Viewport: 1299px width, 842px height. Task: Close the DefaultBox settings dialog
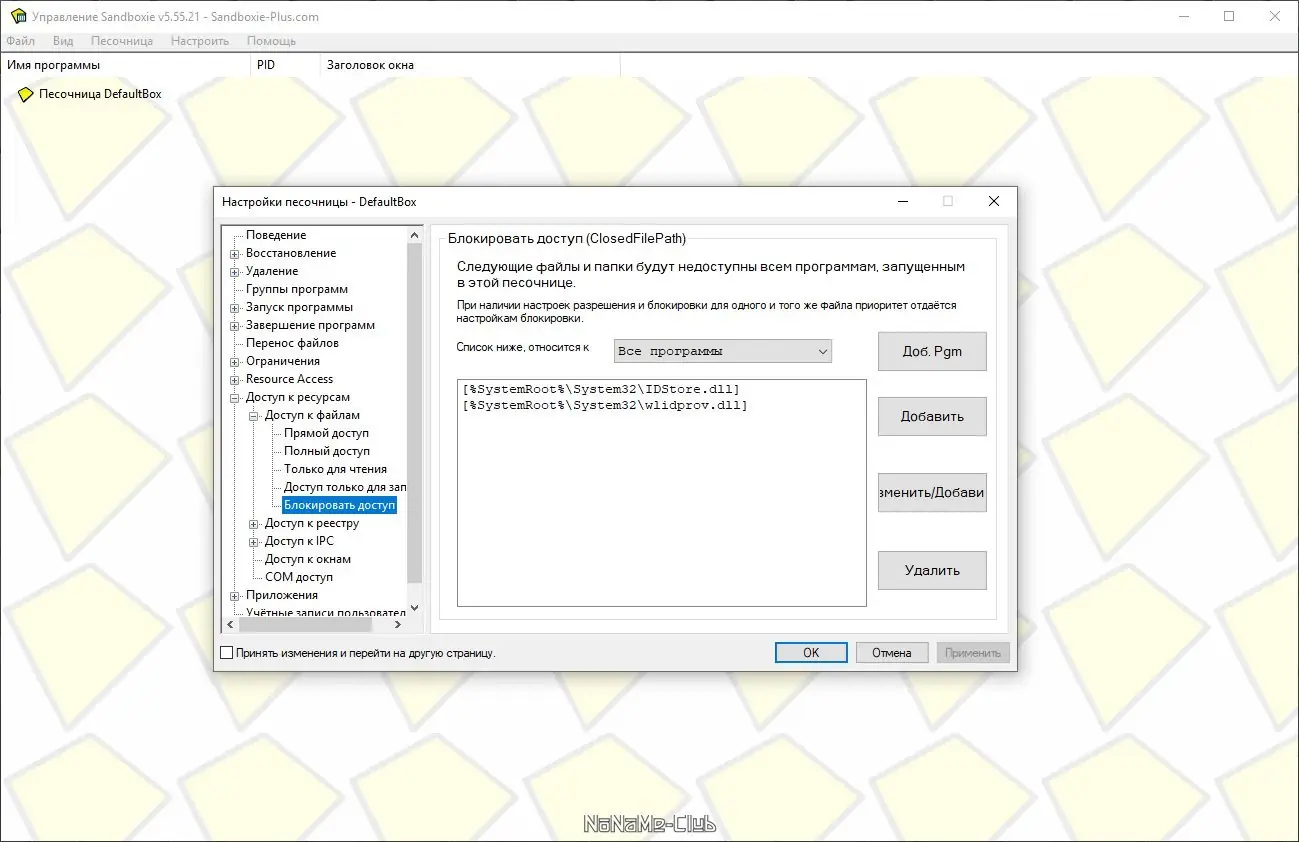click(x=994, y=201)
